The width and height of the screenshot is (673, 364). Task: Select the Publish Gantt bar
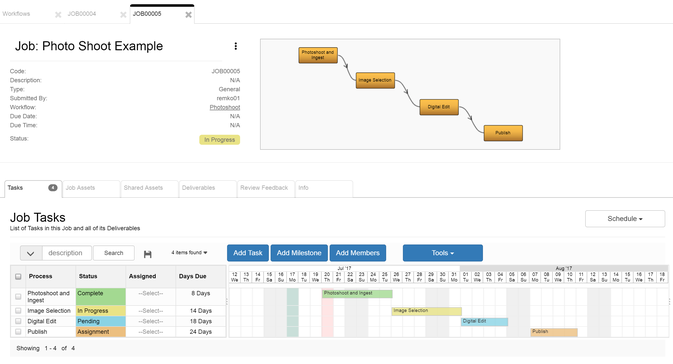click(554, 332)
